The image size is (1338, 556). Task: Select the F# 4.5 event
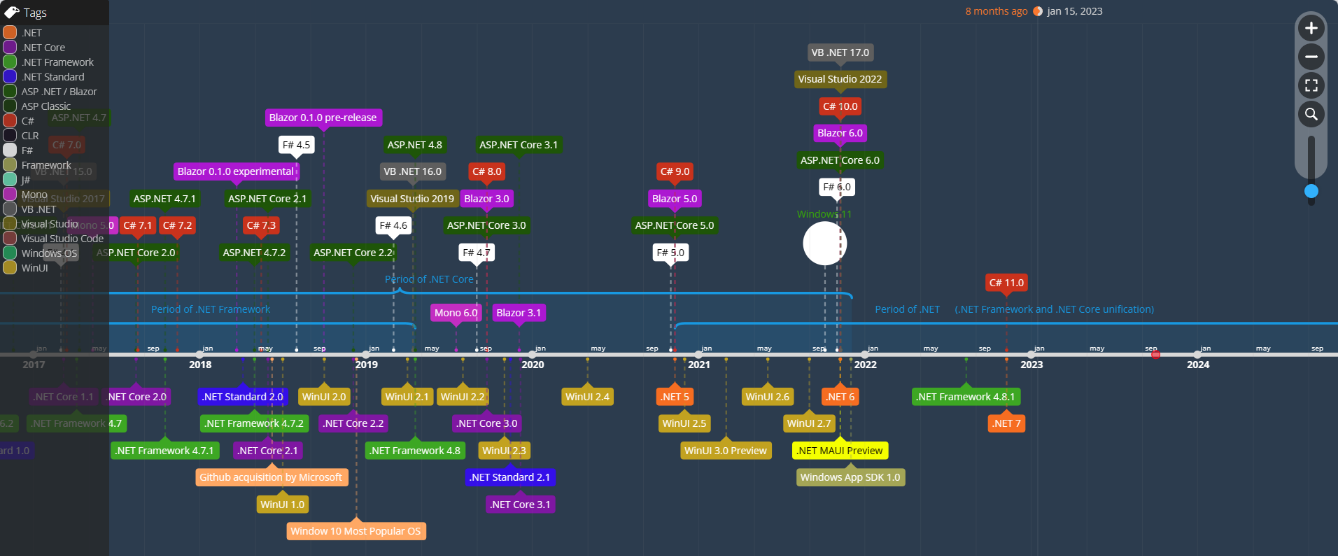(x=297, y=144)
